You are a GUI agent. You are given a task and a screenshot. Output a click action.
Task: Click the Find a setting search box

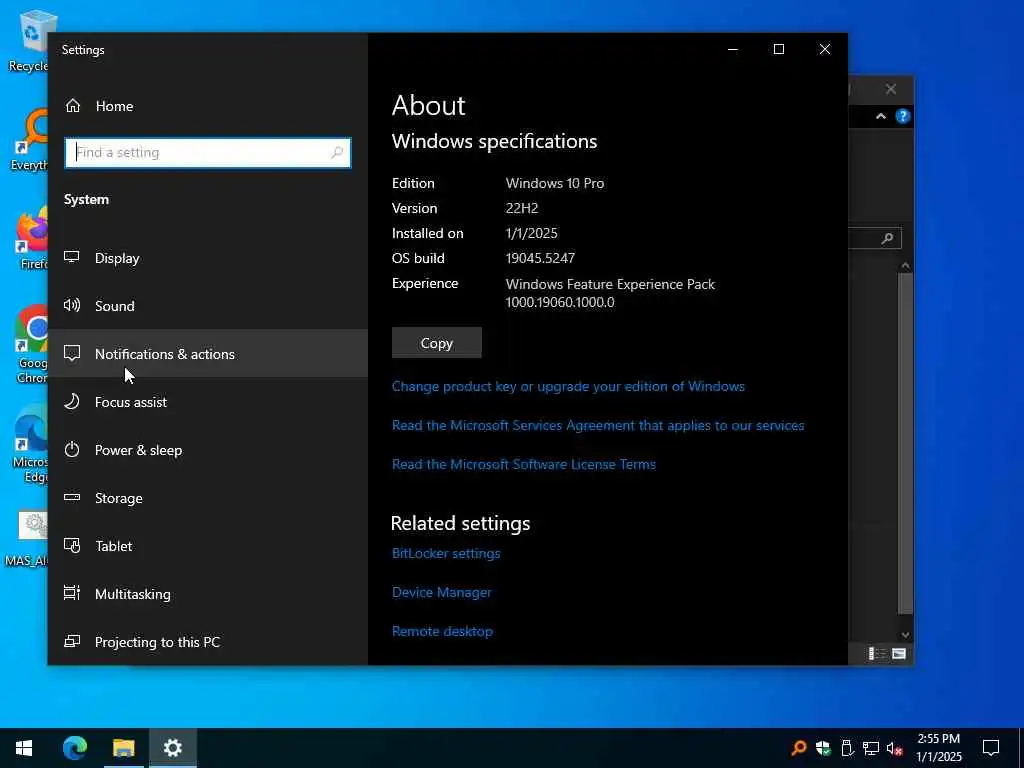click(x=208, y=153)
